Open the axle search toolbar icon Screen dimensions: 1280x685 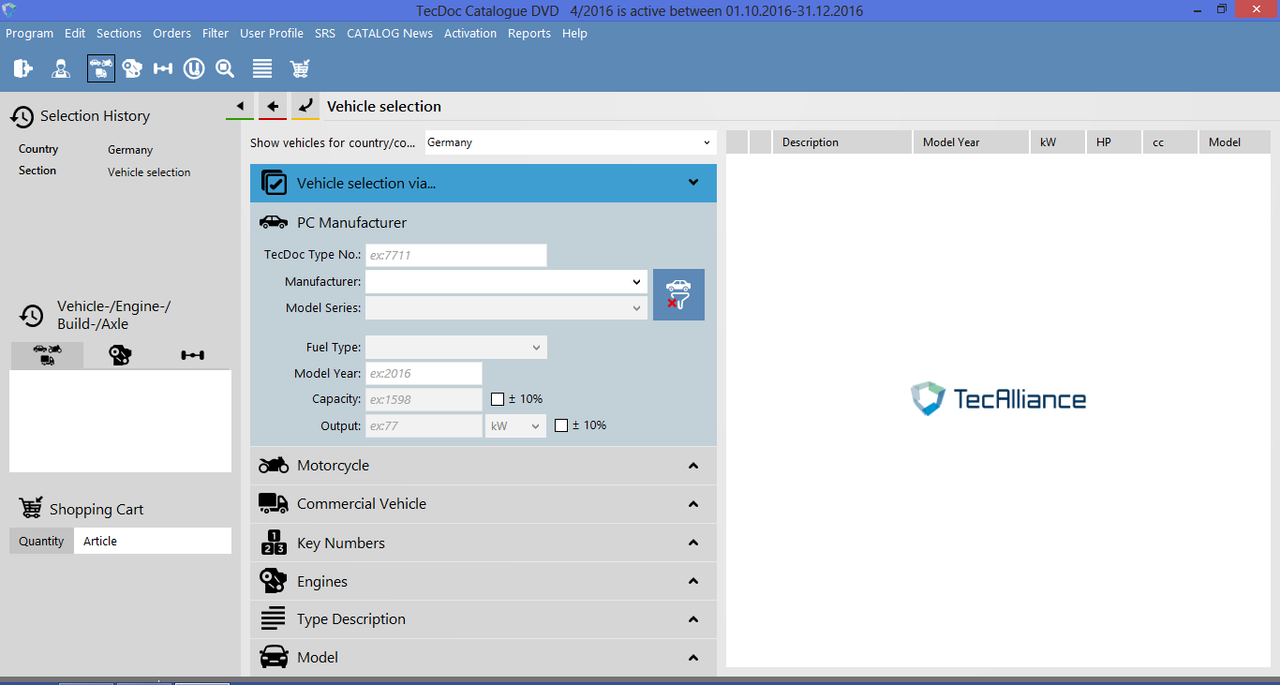coord(163,68)
